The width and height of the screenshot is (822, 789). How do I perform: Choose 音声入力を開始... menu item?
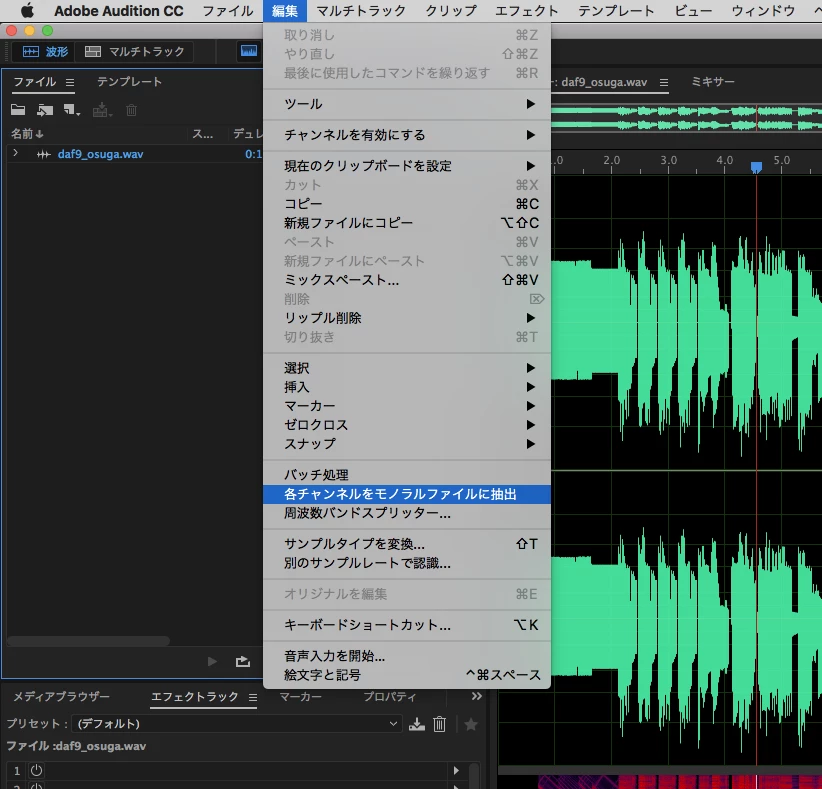[x=407, y=656]
